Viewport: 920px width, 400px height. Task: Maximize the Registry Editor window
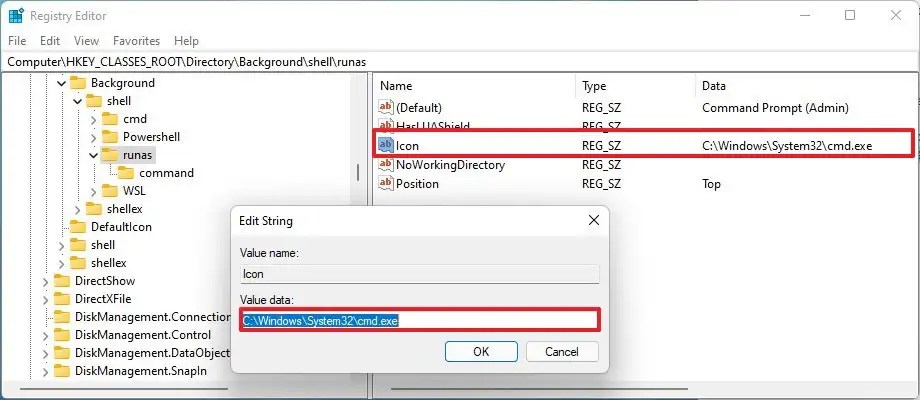(x=850, y=16)
